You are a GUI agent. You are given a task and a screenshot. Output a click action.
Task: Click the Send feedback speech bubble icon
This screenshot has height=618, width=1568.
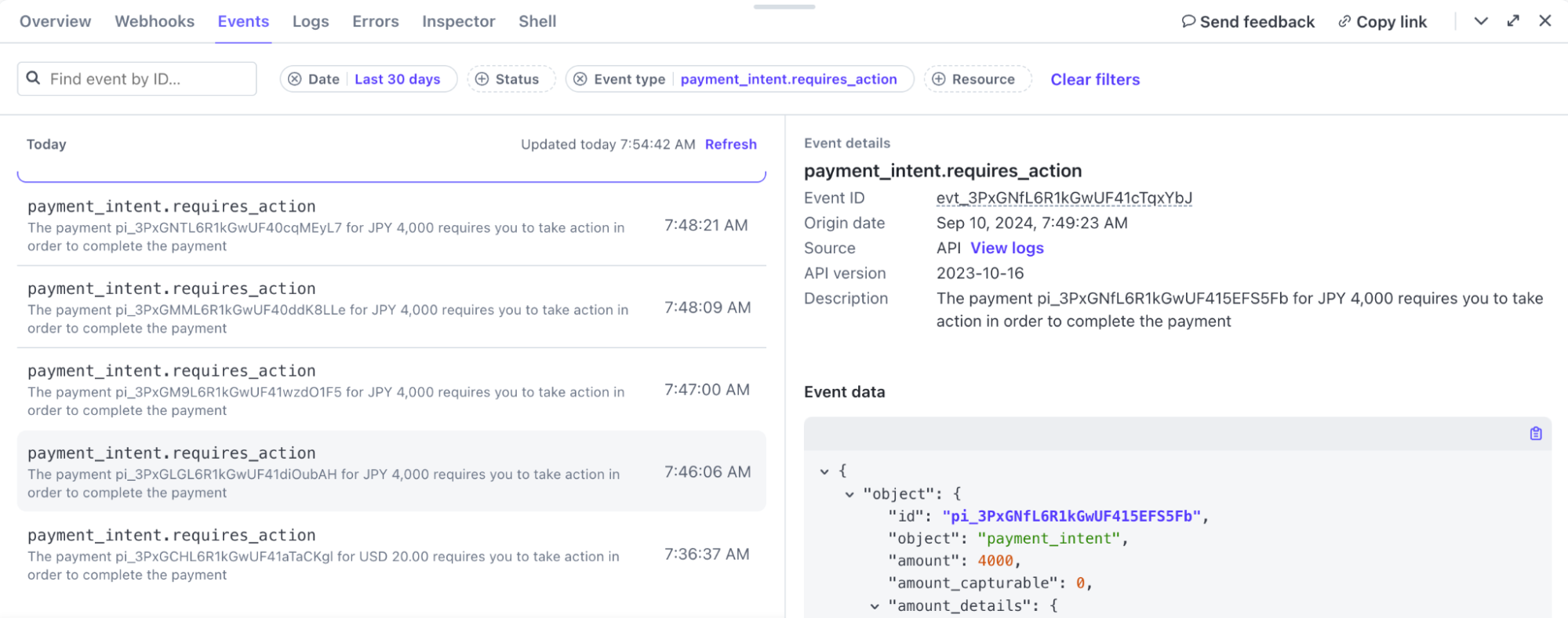(1188, 21)
